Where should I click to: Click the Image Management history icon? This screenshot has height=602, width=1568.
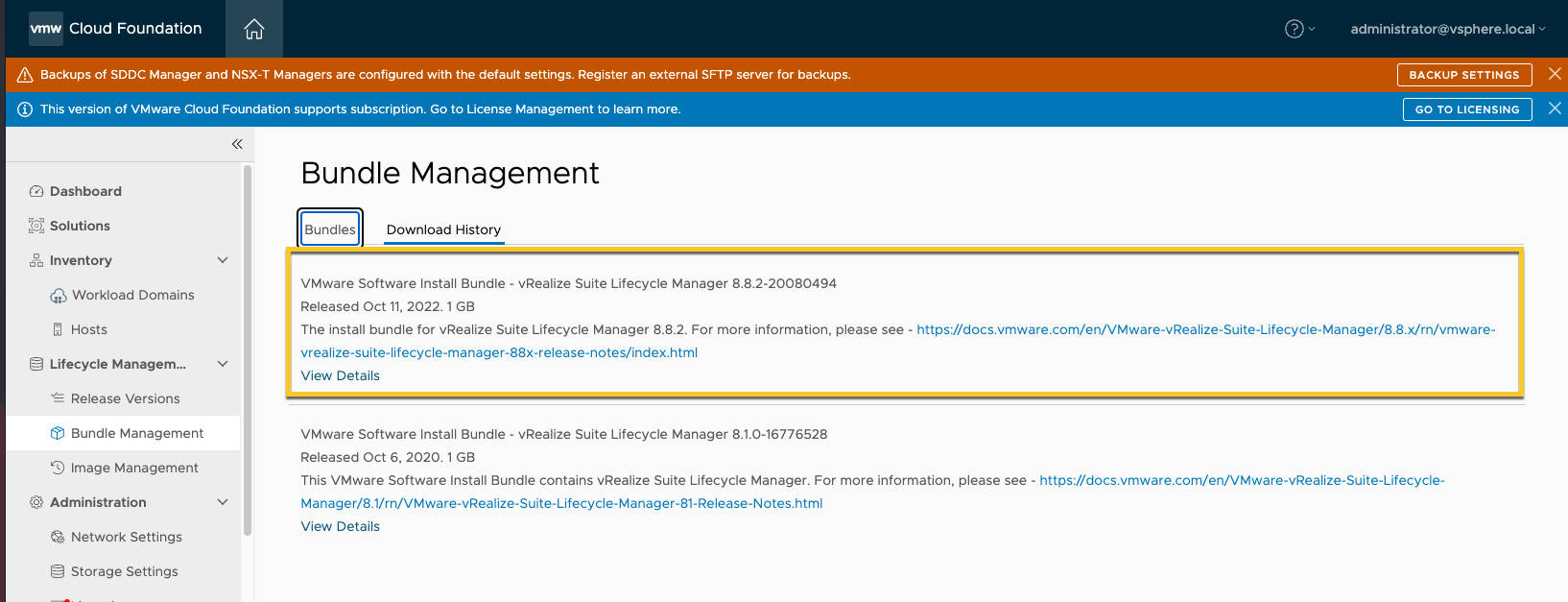tap(58, 468)
